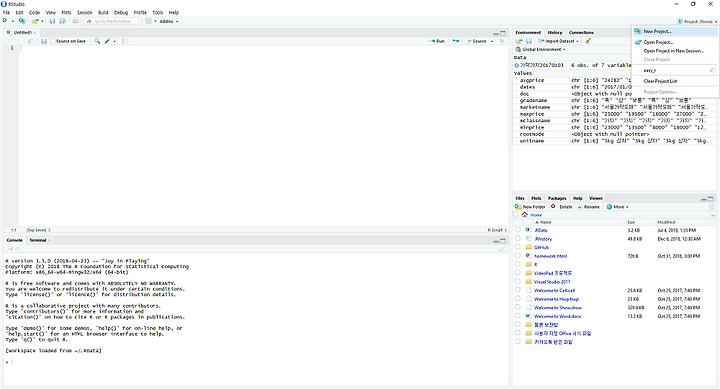This screenshot has width=720, height=389.
Task: Click the code tools magic wand icon
Action: [107, 41]
